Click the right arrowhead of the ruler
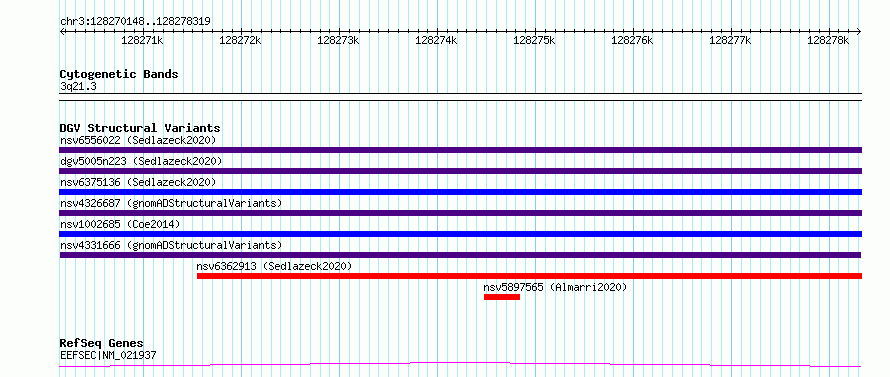This screenshot has width=890, height=377. [859, 31]
